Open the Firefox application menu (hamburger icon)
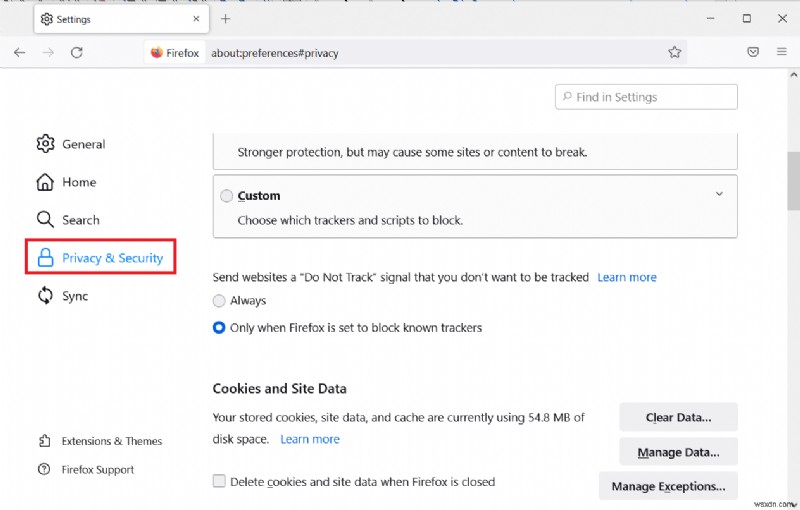 (781, 52)
